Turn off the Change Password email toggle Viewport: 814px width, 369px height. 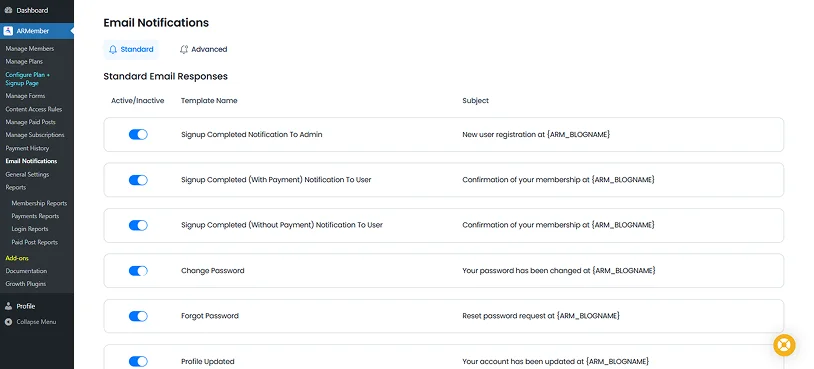point(138,271)
